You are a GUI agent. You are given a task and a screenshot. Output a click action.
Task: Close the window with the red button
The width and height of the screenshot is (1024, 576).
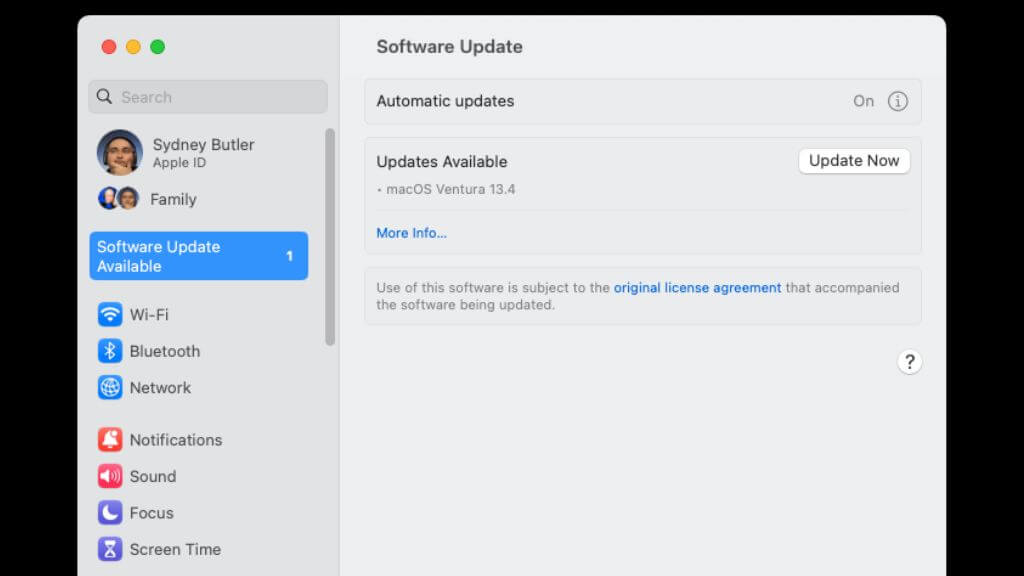click(x=109, y=47)
